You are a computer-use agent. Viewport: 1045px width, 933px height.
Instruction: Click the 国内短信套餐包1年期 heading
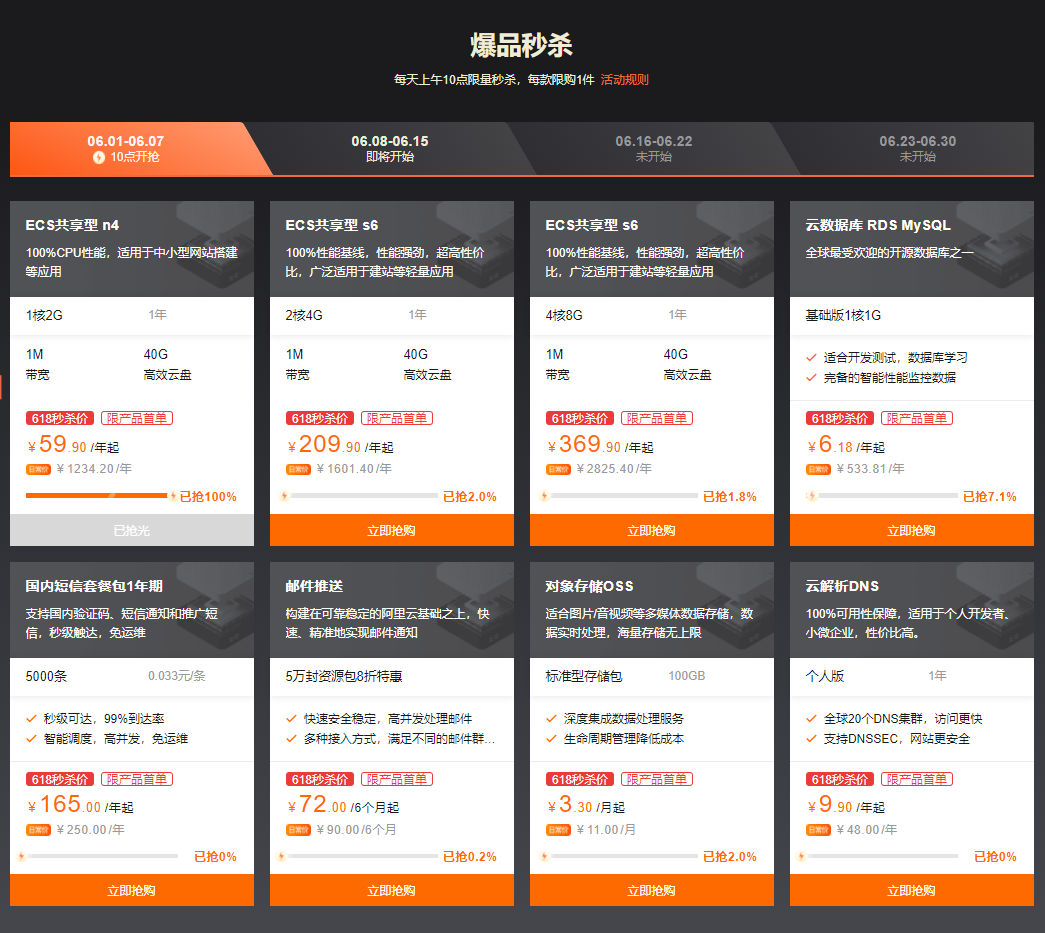click(x=94, y=586)
